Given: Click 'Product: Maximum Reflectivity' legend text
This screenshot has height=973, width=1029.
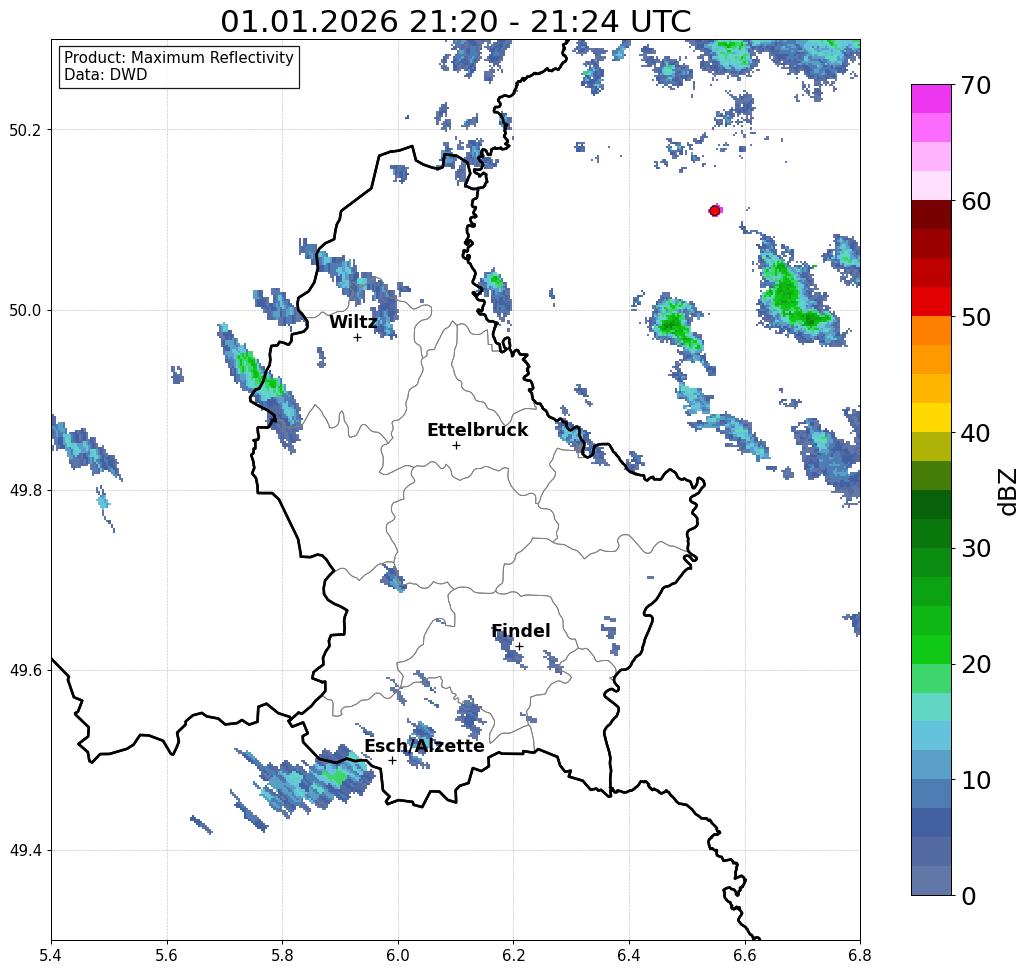Looking at the screenshot, I should tap(178, 58).
